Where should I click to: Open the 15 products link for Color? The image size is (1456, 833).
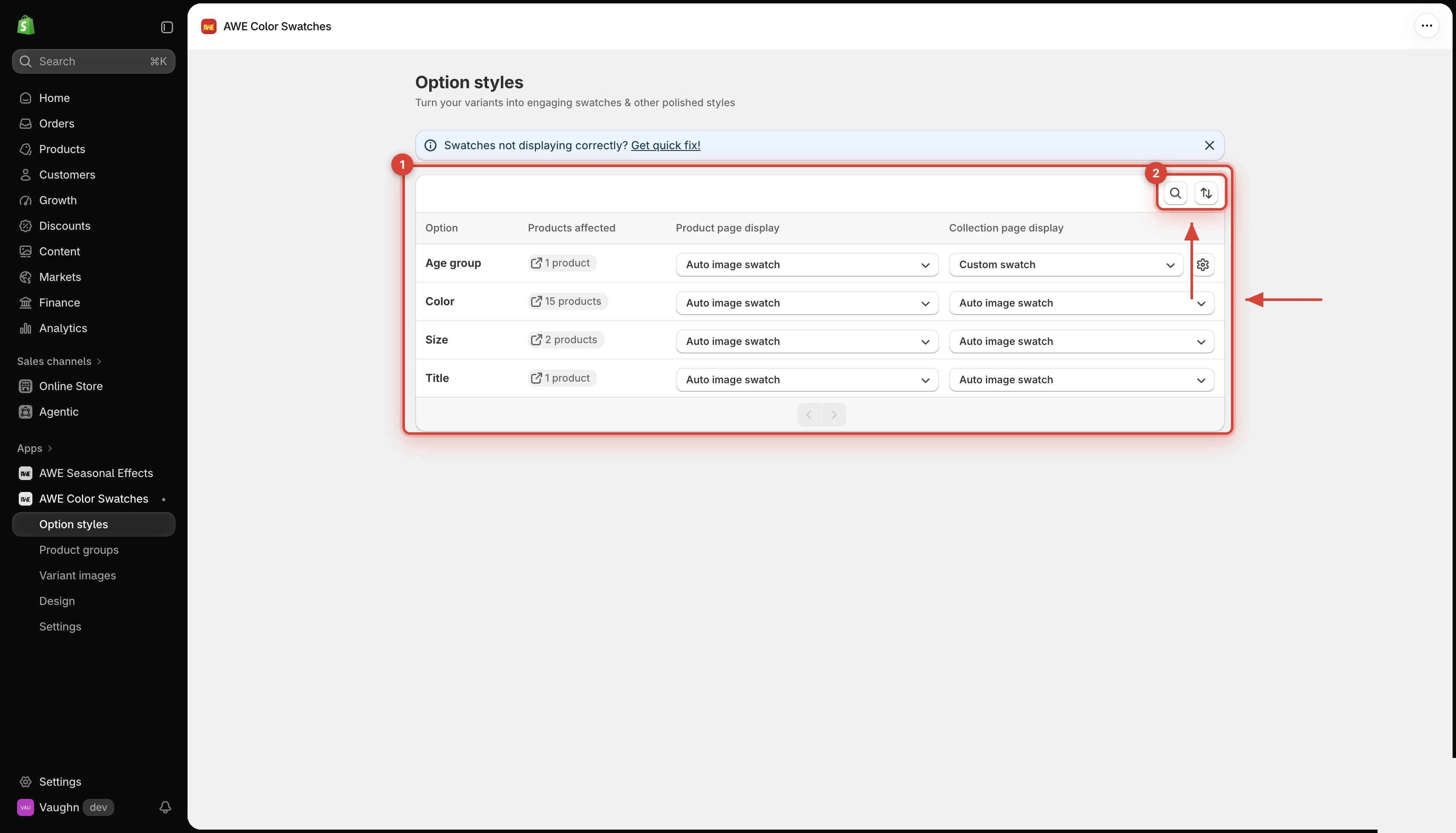(567, 301)
